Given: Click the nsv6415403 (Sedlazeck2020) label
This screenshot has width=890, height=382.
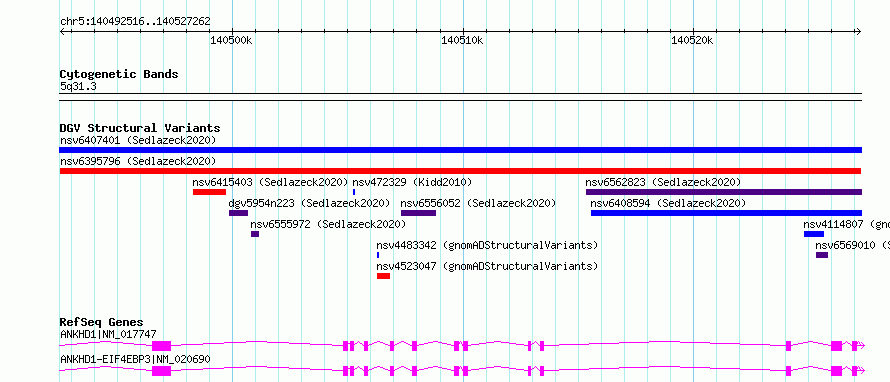Looking at the screenshot, I should (270, 182).
